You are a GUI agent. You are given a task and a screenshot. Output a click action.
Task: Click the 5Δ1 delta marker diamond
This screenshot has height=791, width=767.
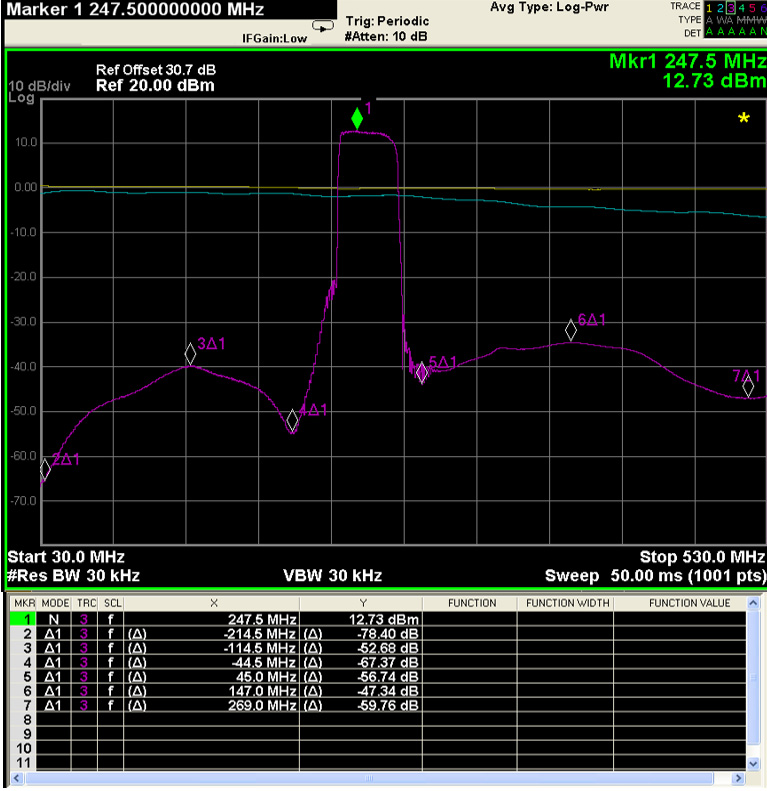click(422, 373)
